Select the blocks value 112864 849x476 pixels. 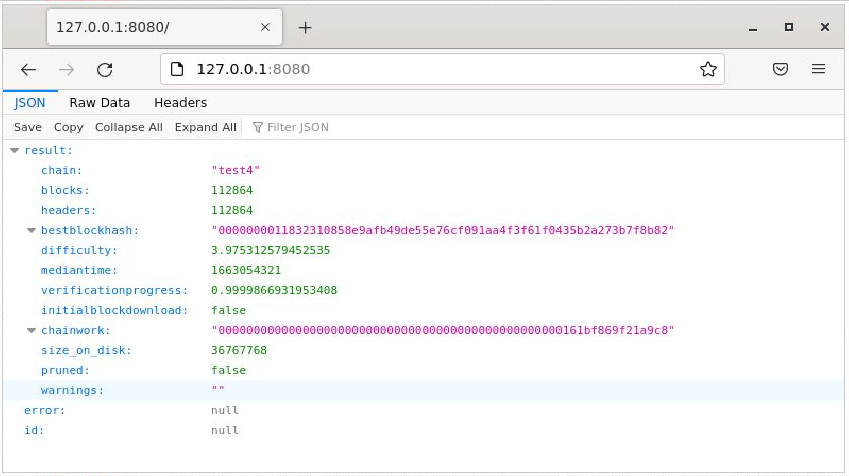pyautogui.click(x=232, y=190)
